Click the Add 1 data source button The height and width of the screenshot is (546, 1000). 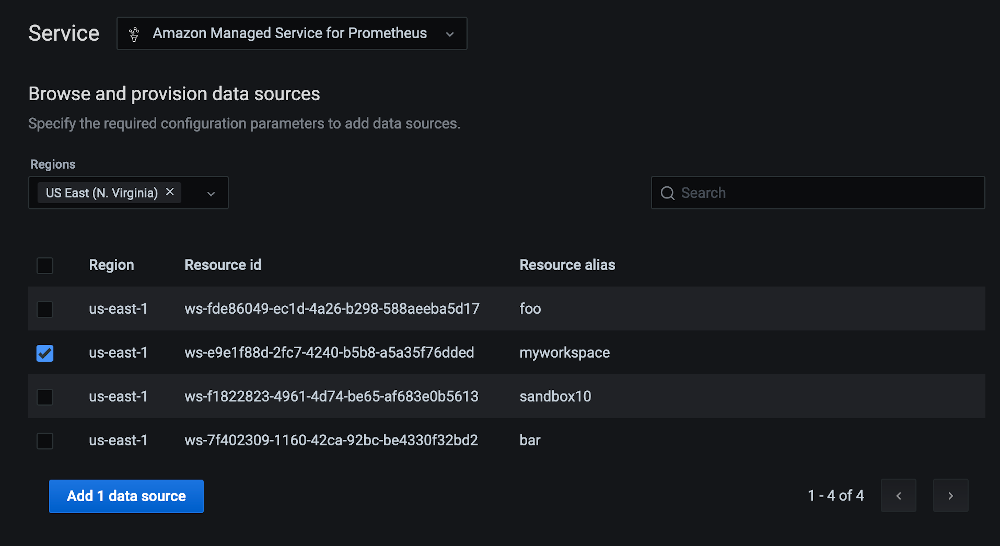coord(126,496)
